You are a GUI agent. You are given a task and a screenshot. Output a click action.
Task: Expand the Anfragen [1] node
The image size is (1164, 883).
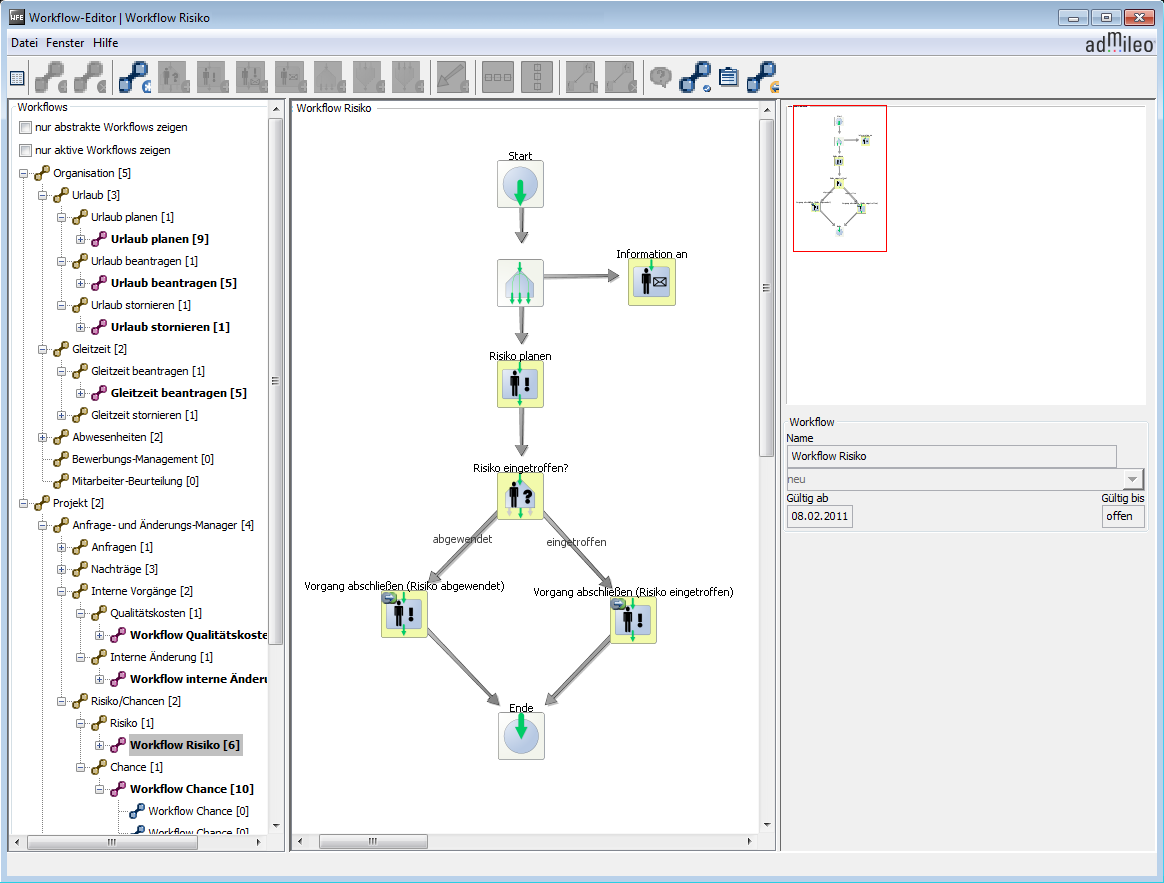(x=62, y=547)
